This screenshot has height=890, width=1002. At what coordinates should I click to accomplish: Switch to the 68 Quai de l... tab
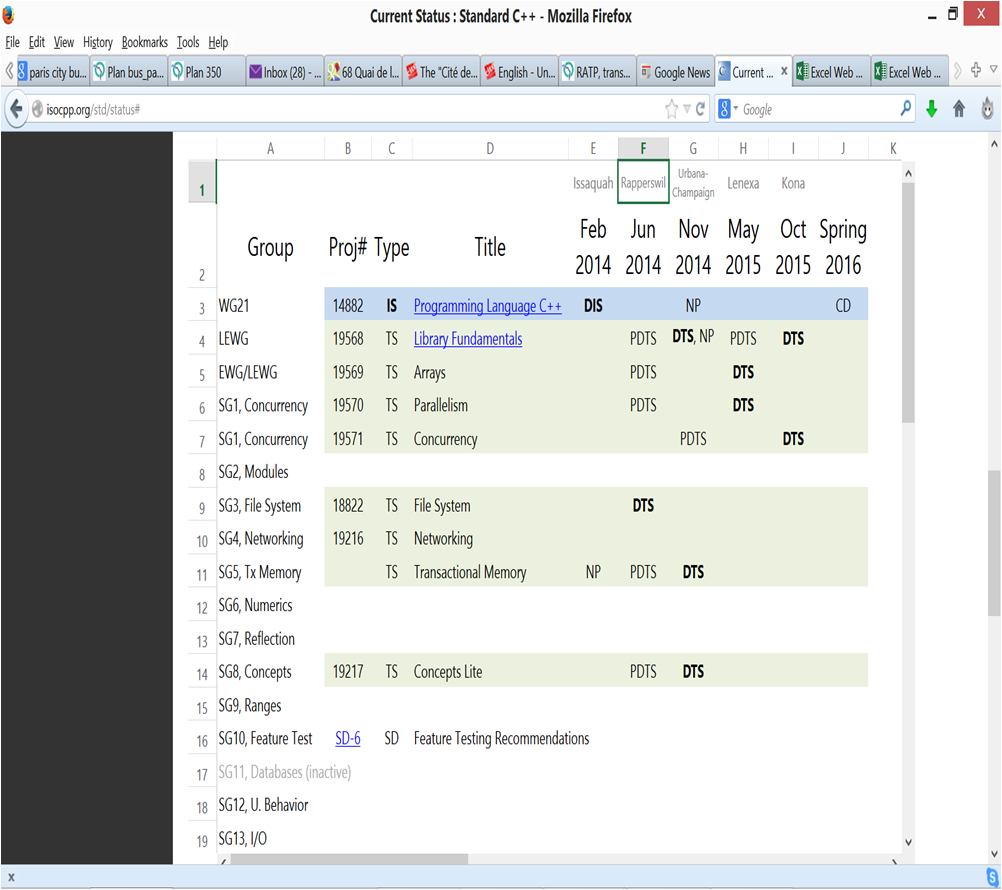[363, 72]
